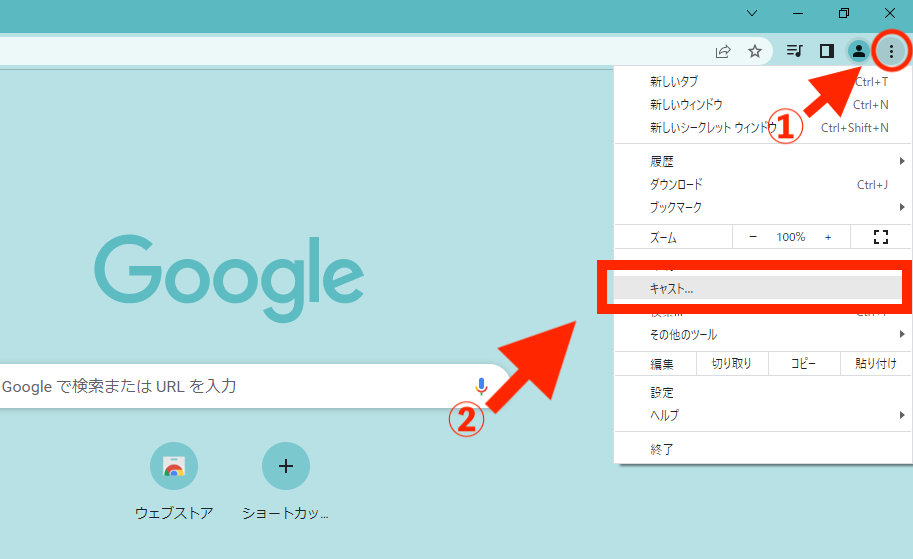The image size is (913, 559).
Task: Open the Web Store shortcut tile
Action: point(174,480)
